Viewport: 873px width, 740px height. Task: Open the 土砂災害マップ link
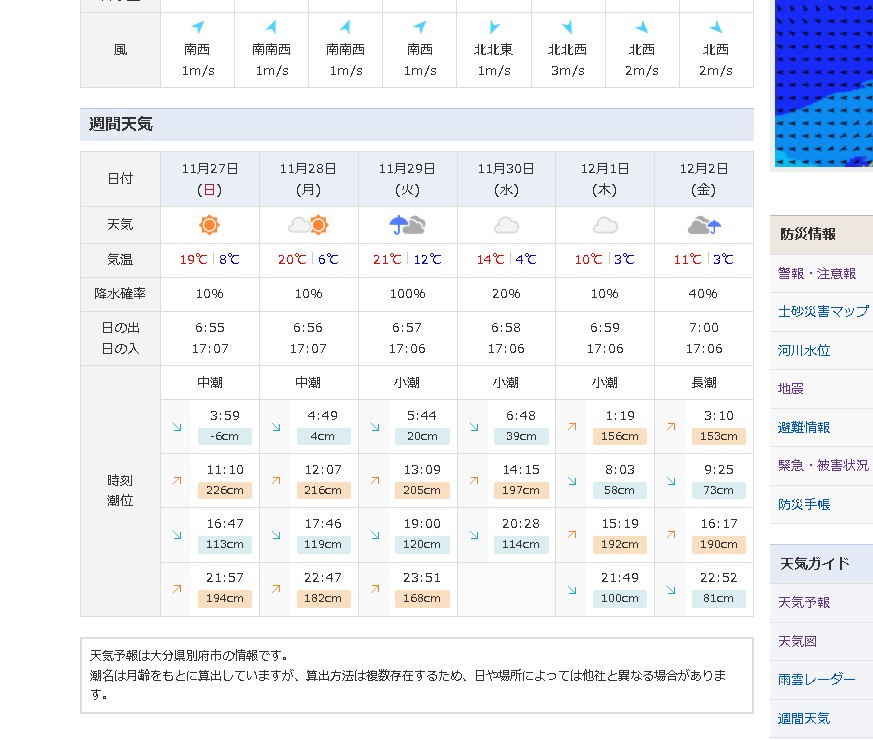tap(823, 311)
